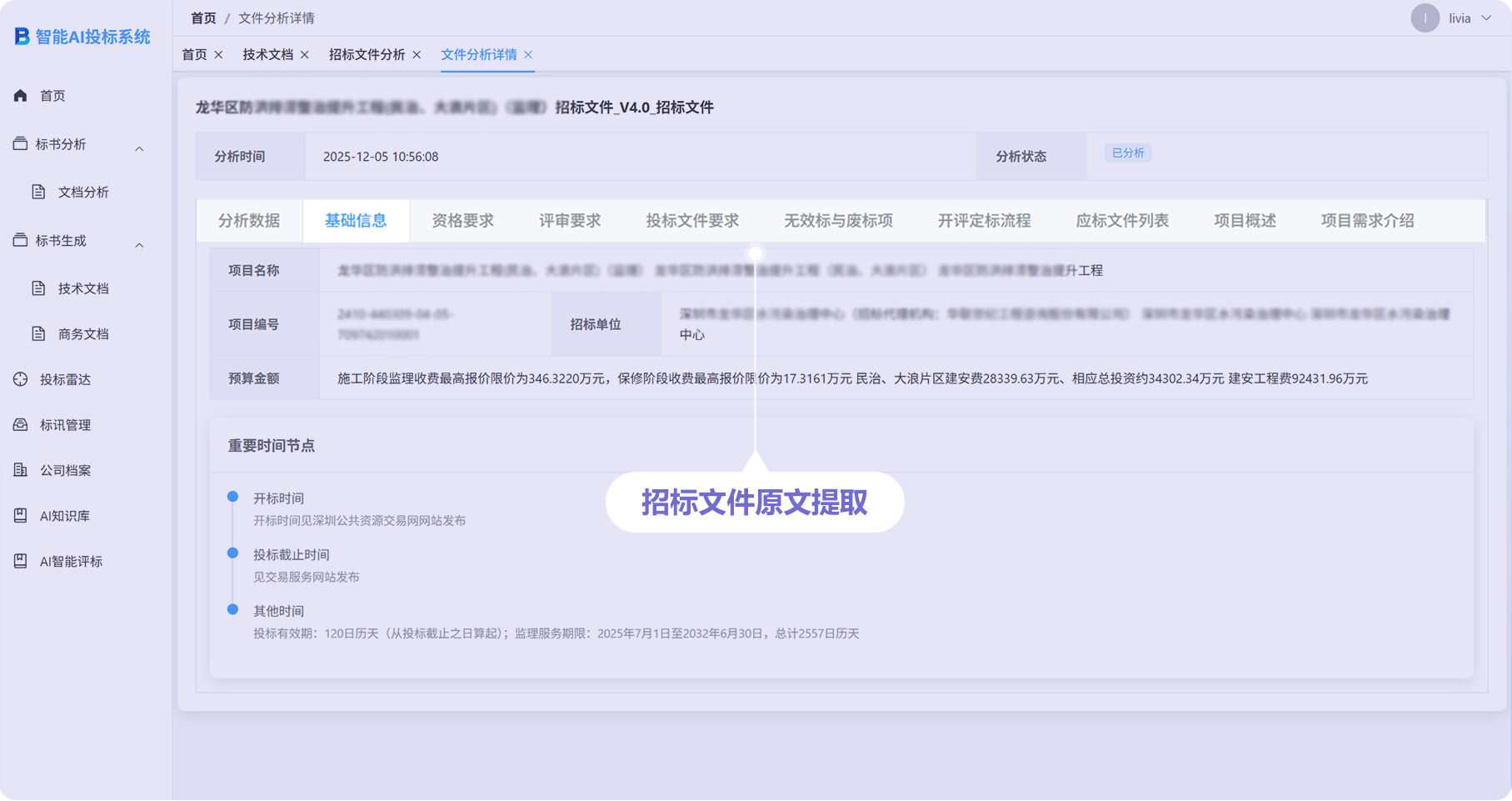Click the 投标雷达 radar icon
Screen dimensions: 1512x801
(x=21, y=379)
